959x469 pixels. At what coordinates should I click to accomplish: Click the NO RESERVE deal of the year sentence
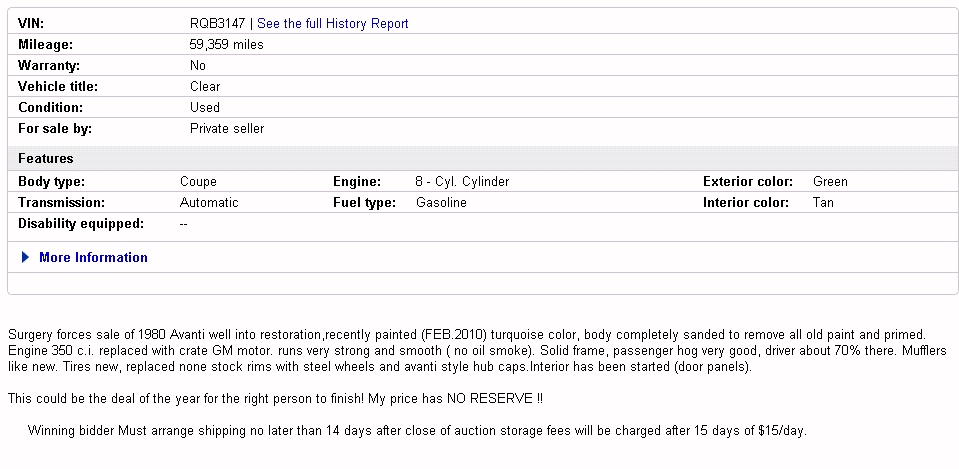275,399
